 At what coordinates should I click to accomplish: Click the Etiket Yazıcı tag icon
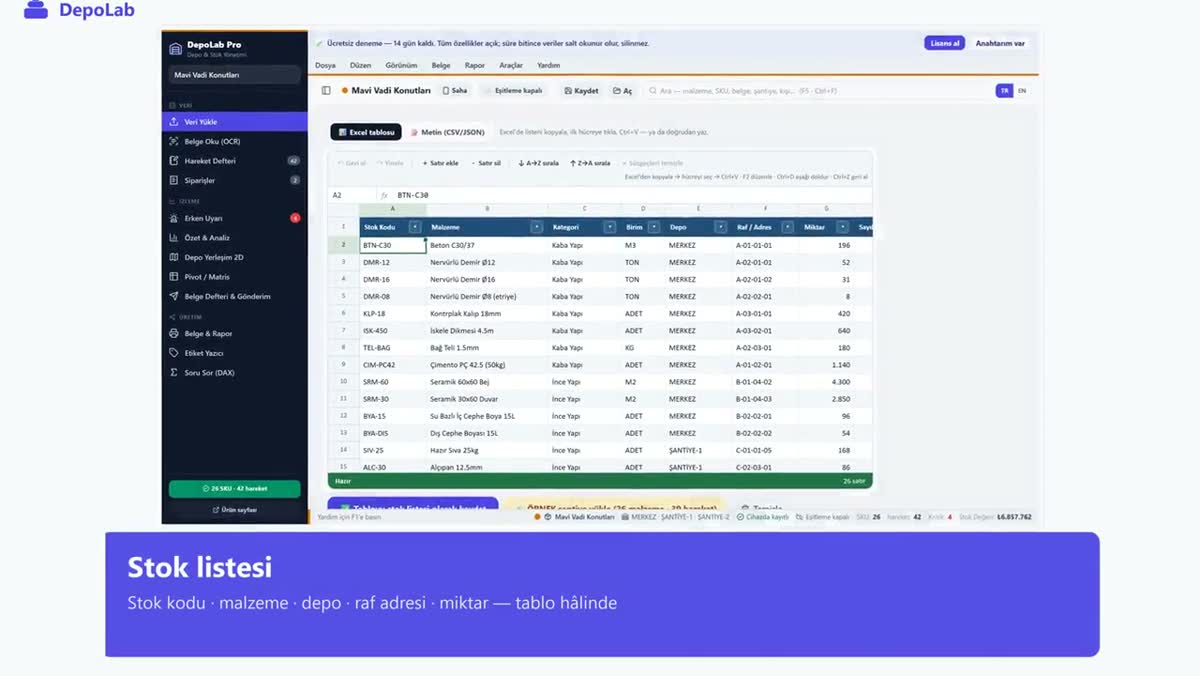pos(174,353)
